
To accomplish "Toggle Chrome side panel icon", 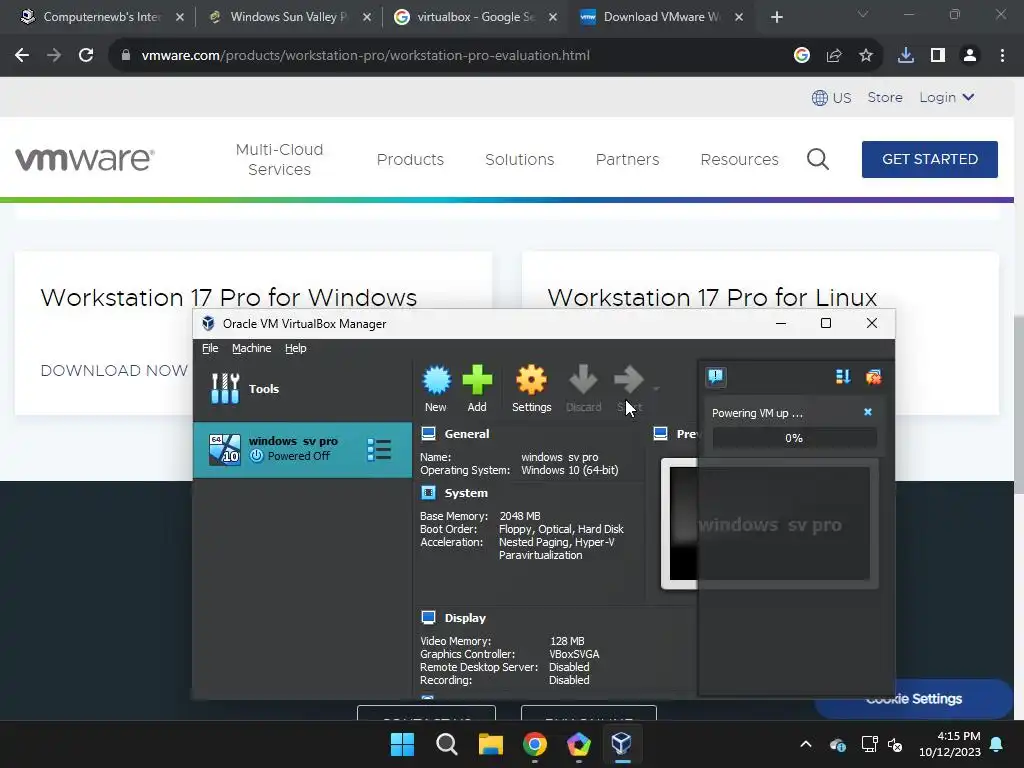I will (938, 56).
